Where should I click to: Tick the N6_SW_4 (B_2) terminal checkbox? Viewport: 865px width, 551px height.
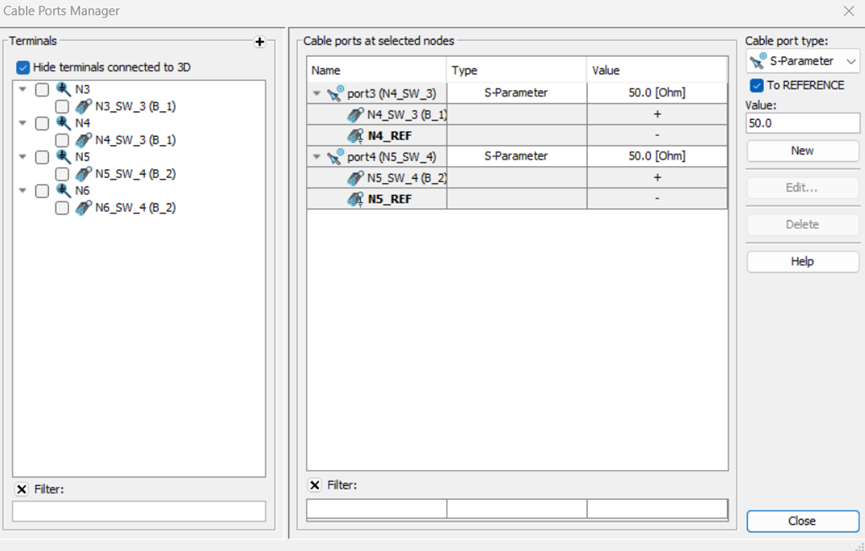62,208
